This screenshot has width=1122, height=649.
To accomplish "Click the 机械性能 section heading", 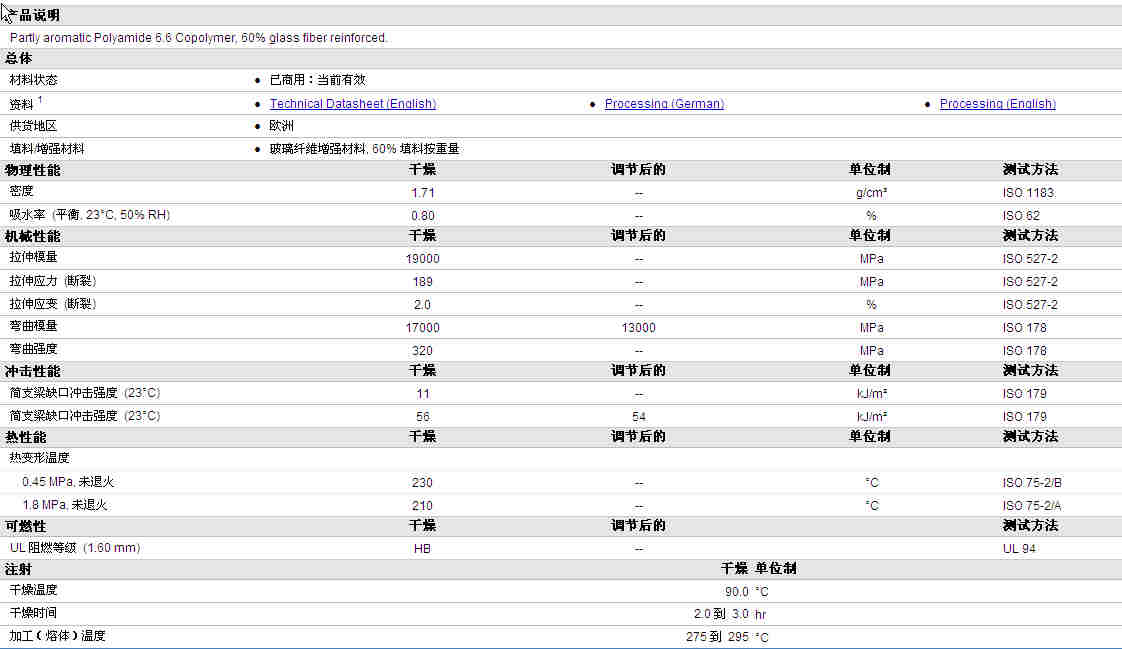I will [32, 236].
